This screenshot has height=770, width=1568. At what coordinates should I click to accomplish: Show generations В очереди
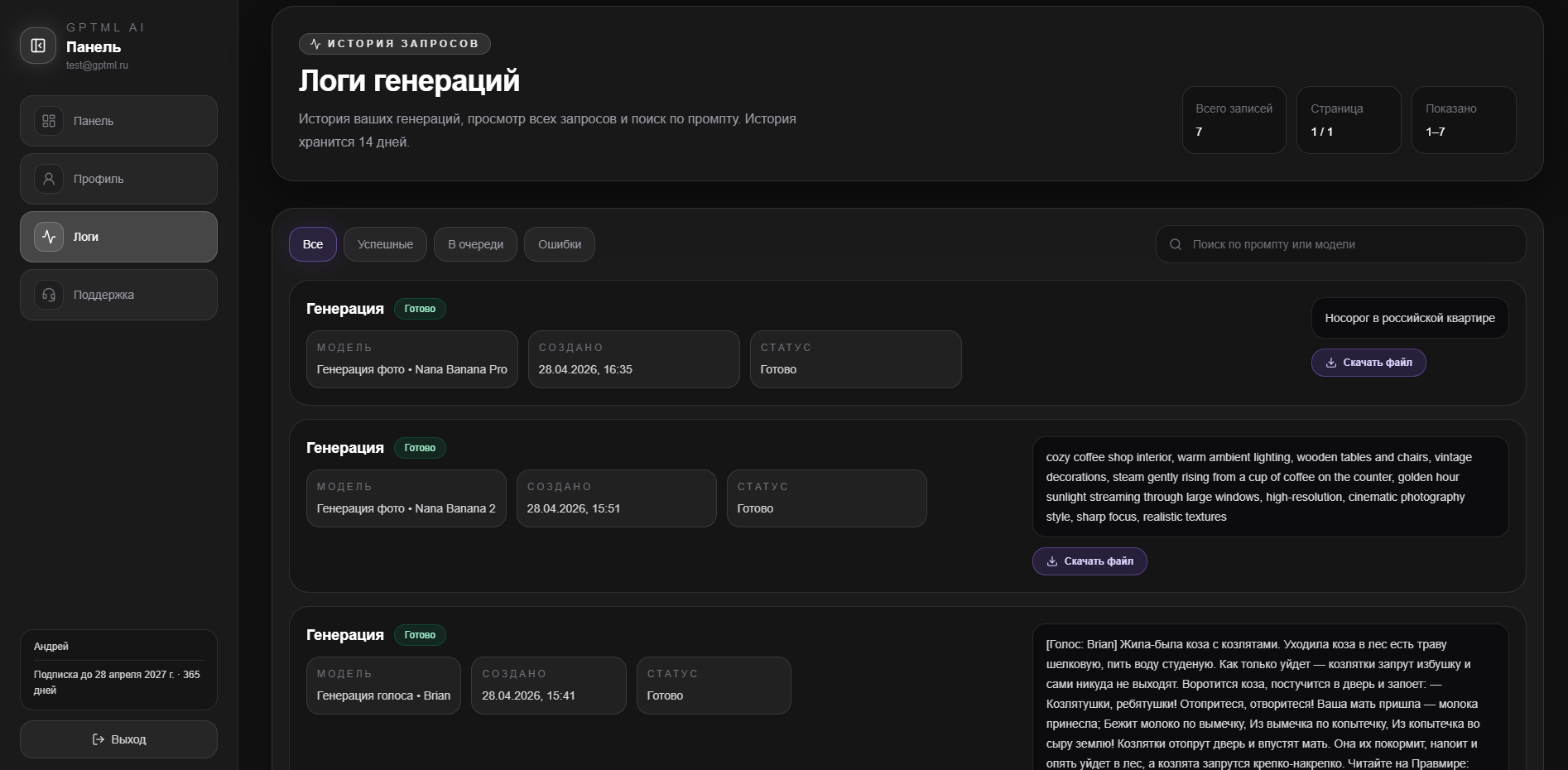point(475,244)
